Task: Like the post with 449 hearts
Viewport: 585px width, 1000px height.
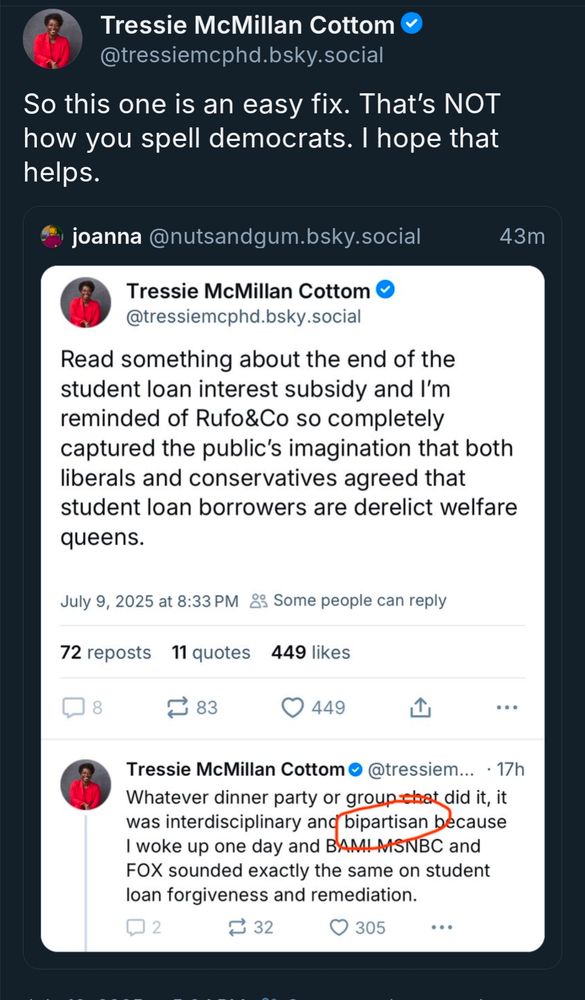Action: (293, 707)
